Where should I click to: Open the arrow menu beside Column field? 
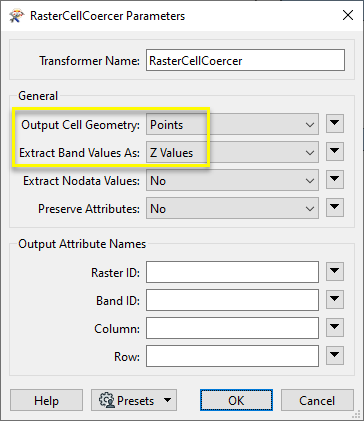coord(335,327)
